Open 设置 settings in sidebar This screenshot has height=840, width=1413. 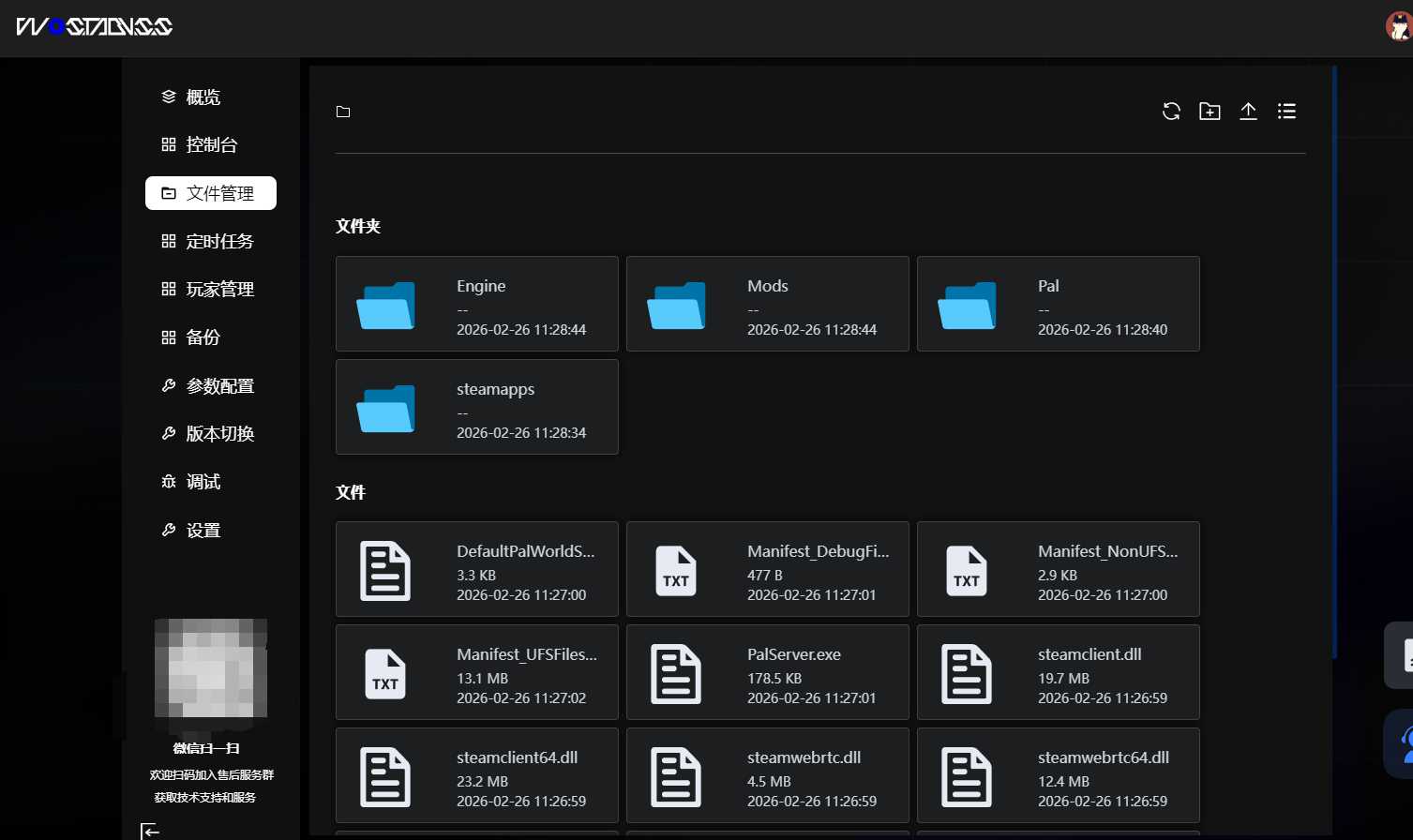(x=211, y=530)
